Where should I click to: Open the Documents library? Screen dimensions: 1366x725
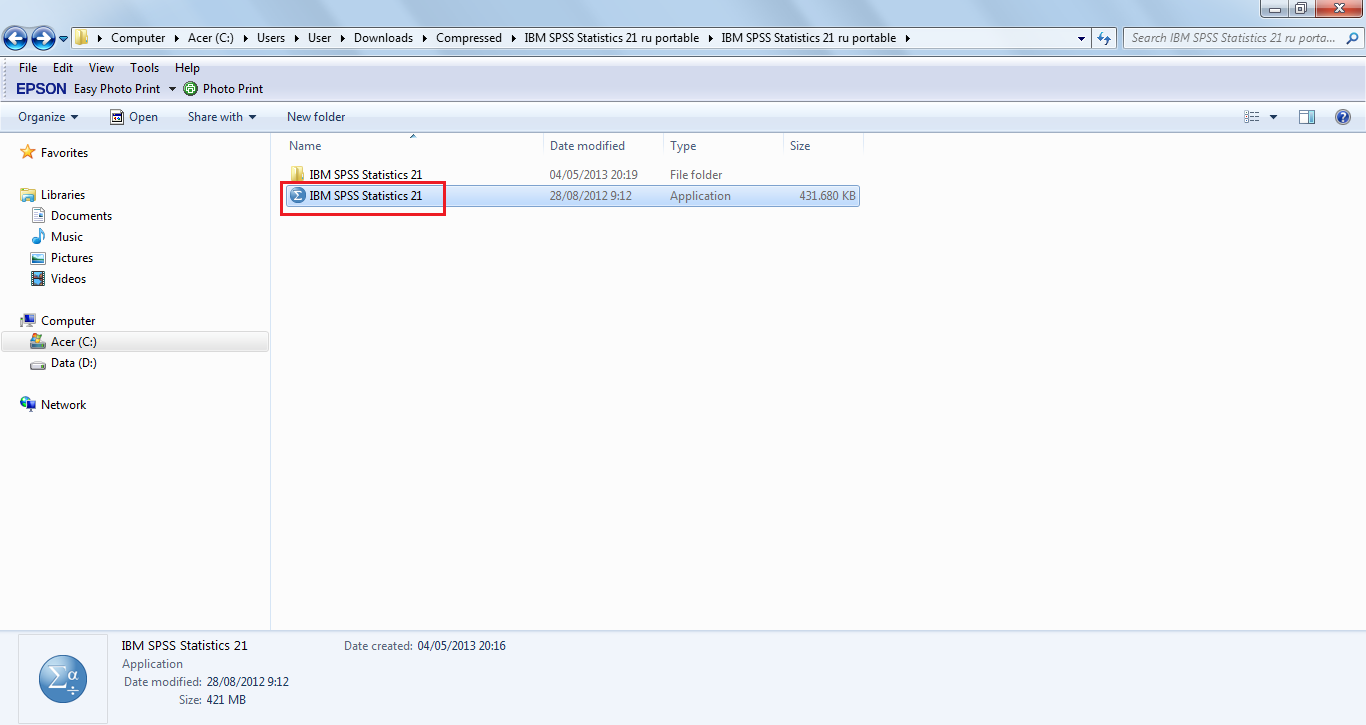coord(81,216)
